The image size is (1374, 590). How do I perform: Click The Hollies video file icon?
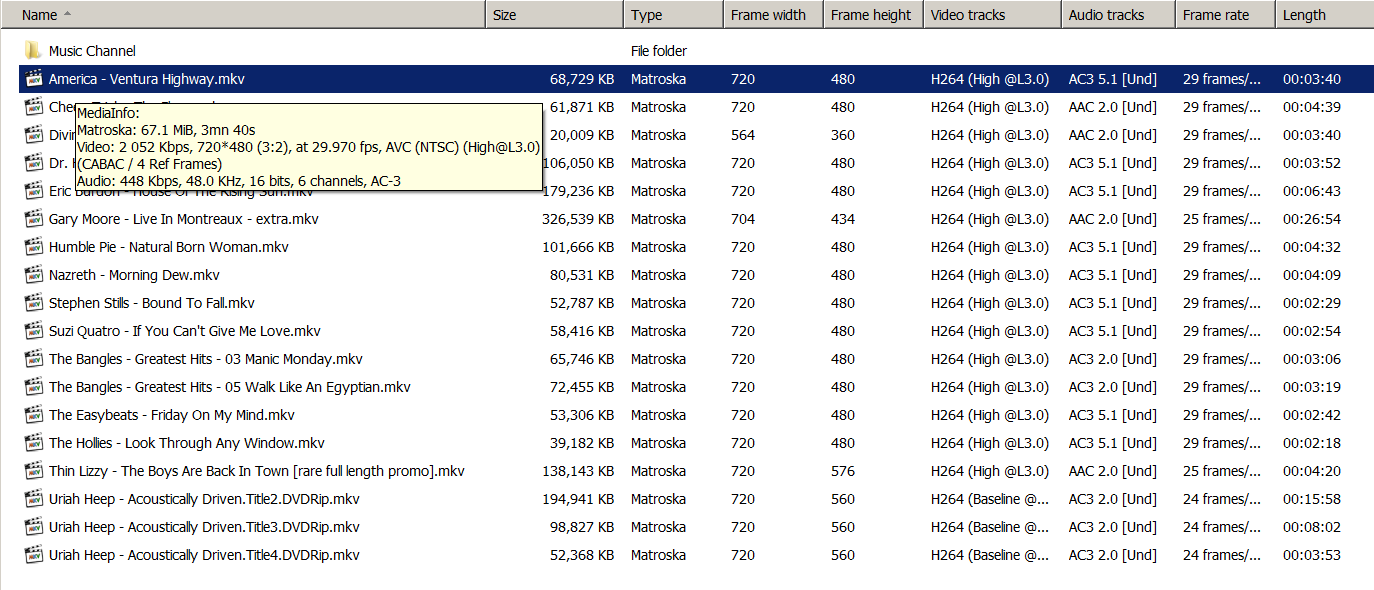point(33,443)
